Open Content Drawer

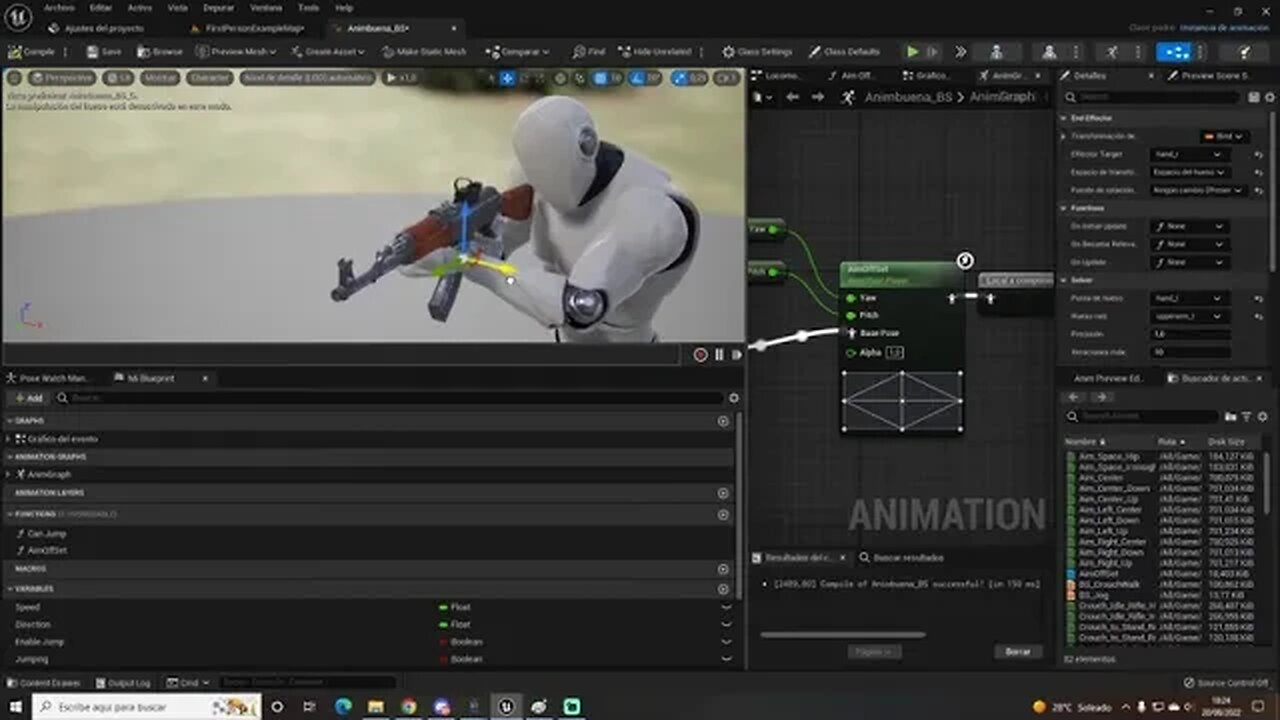tap(44, 683)
